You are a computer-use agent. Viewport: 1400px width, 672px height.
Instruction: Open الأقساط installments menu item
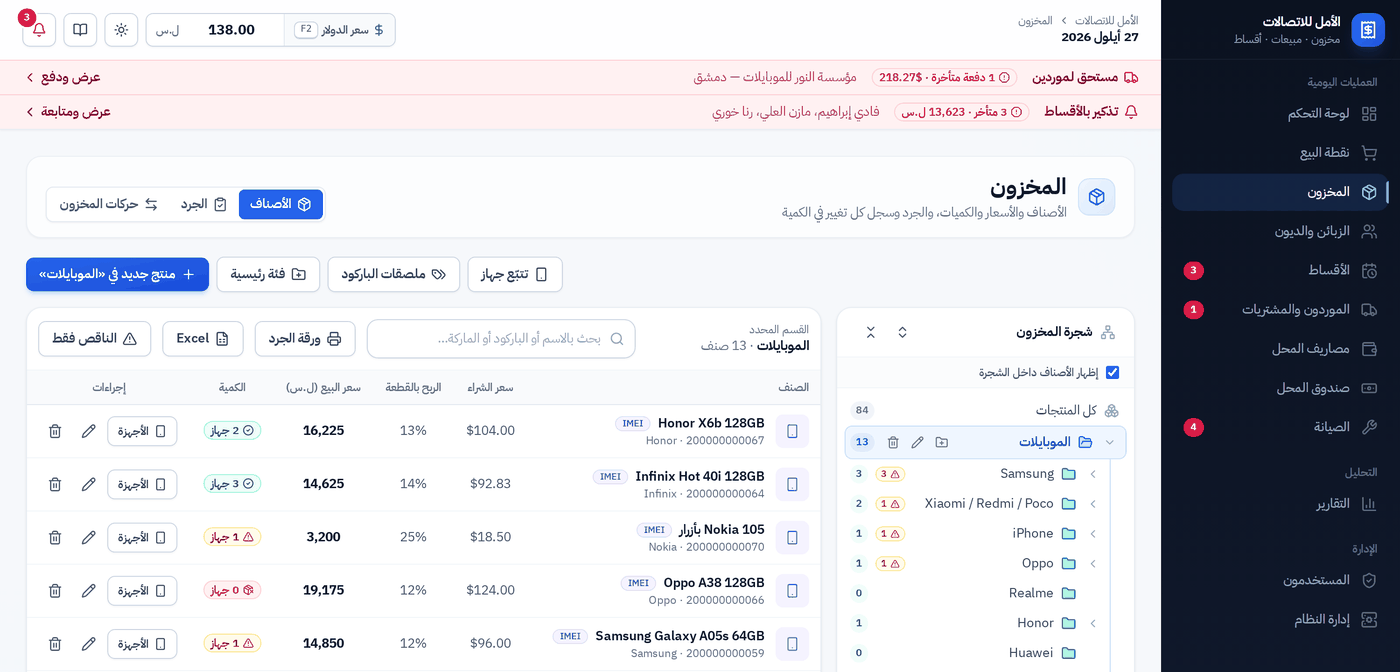coord(1280,270)
